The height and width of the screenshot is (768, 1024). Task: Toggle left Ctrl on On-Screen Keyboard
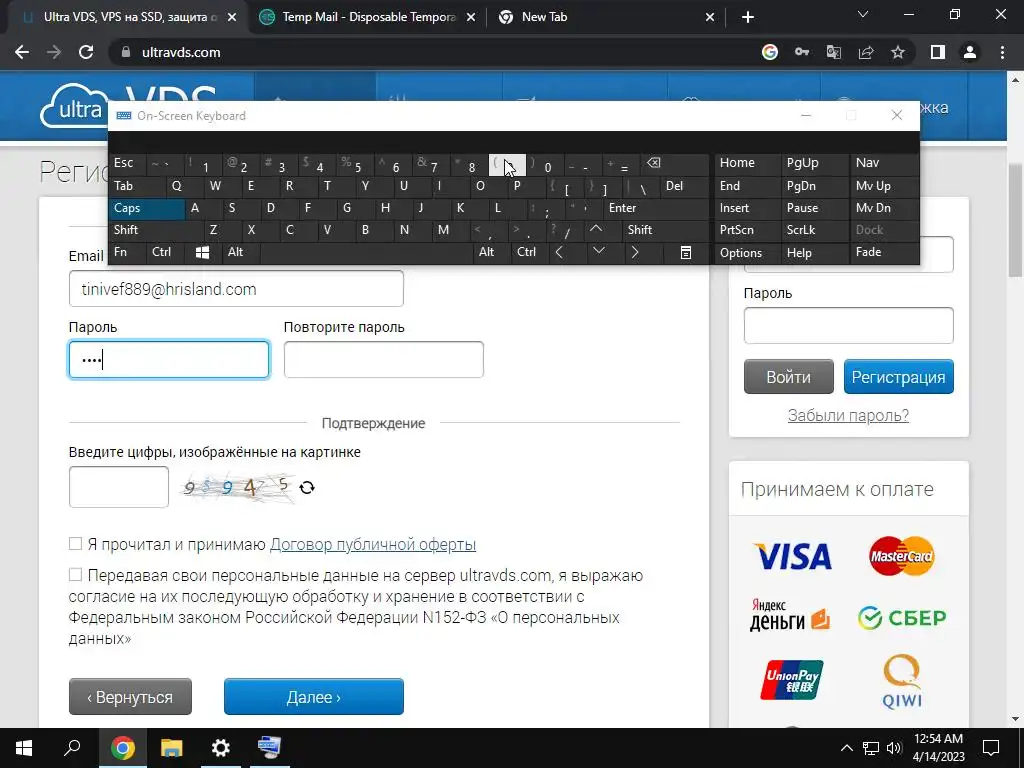(165, 252)
